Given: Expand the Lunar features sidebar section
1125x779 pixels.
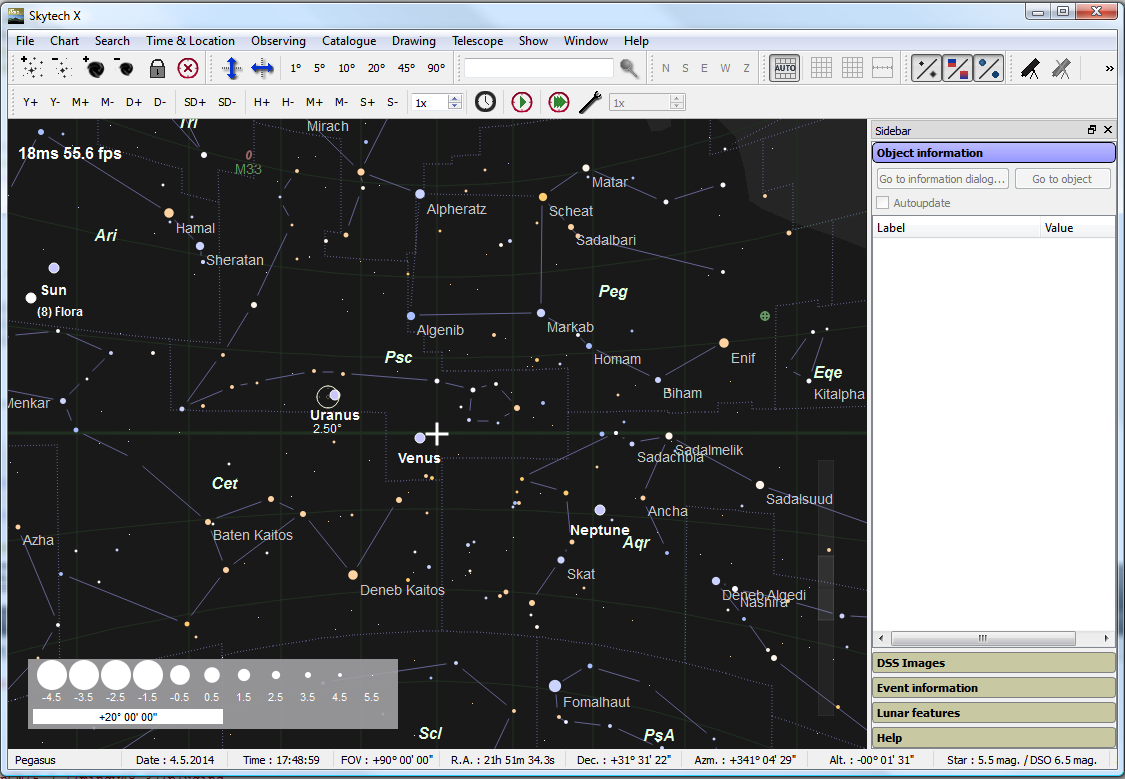Looking at the screenshot, I should [x=994, y=713].
